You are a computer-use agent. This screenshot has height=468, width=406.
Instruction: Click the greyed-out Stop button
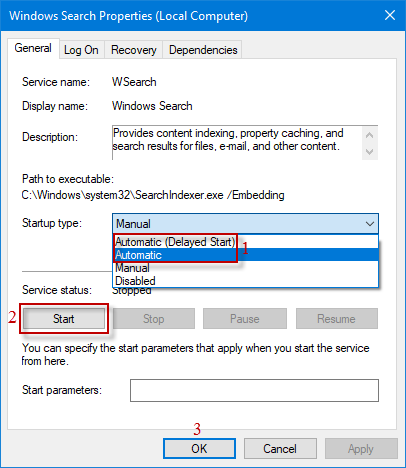click(154, 319)
